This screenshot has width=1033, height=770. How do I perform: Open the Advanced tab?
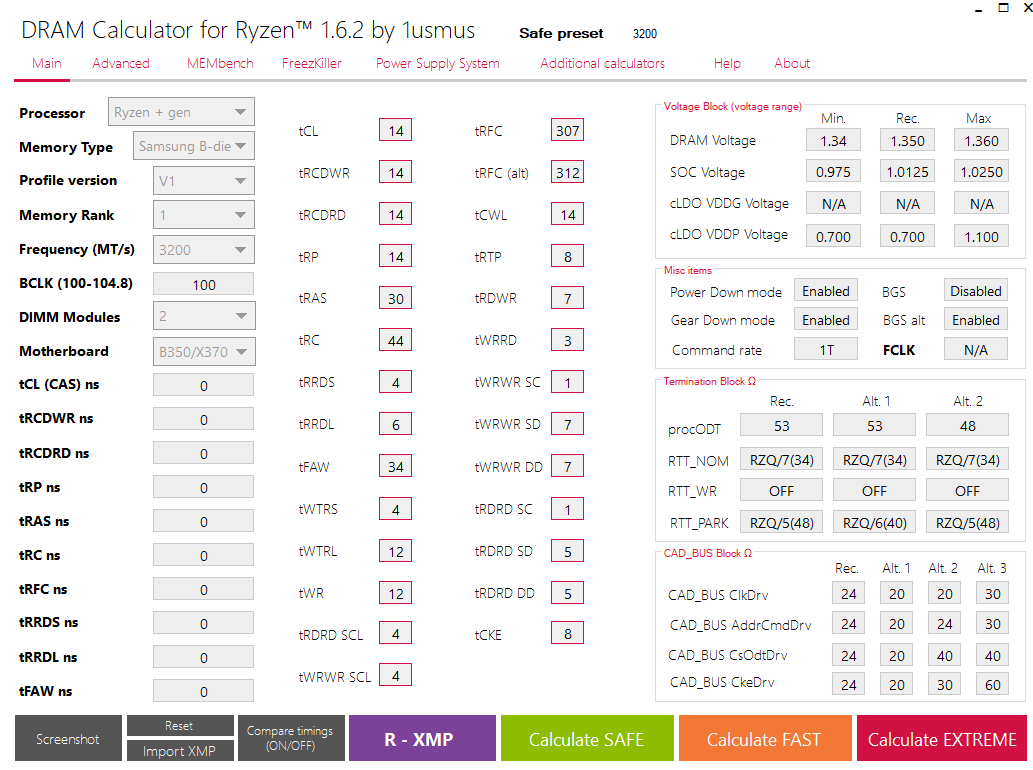[121, 63]
